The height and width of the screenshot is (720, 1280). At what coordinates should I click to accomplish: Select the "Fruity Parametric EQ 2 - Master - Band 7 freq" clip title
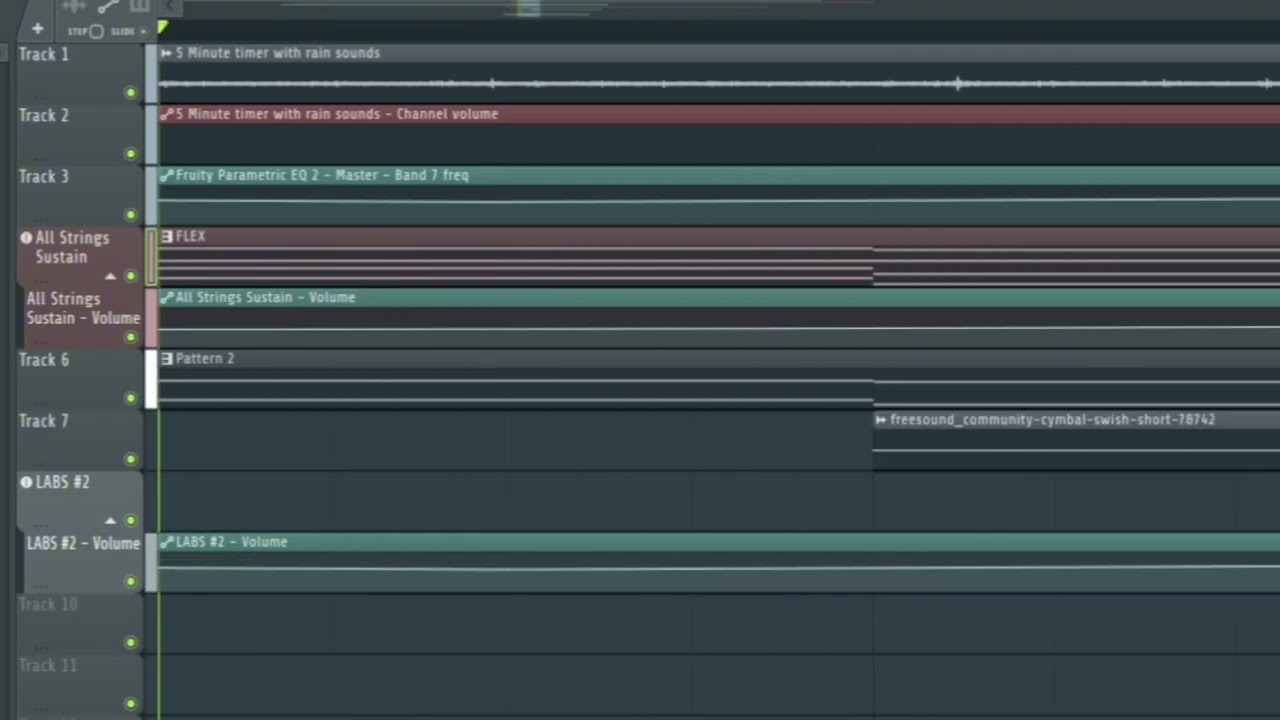[x=322, y=175]
